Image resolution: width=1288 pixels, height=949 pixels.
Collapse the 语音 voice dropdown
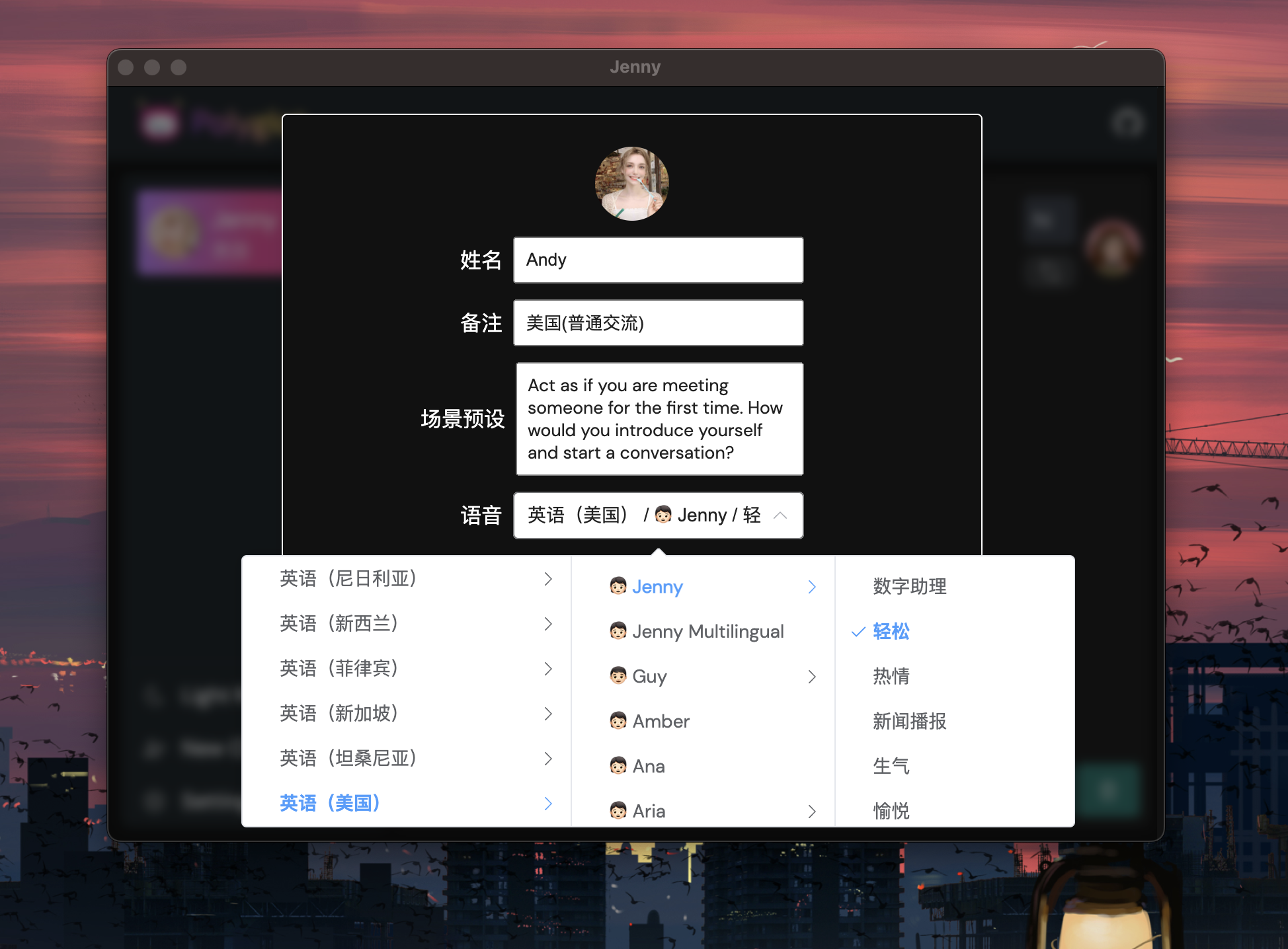[x=780, y=515]
